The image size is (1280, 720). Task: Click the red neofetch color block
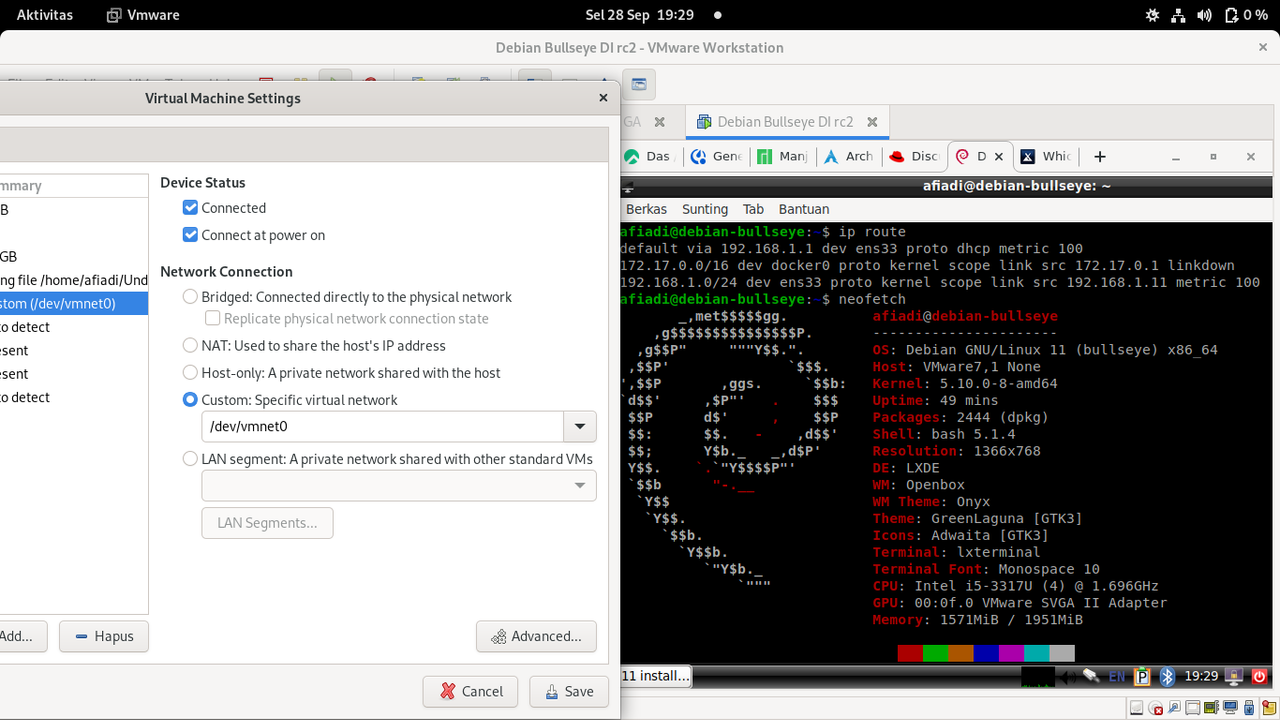[x=910, y=653]
